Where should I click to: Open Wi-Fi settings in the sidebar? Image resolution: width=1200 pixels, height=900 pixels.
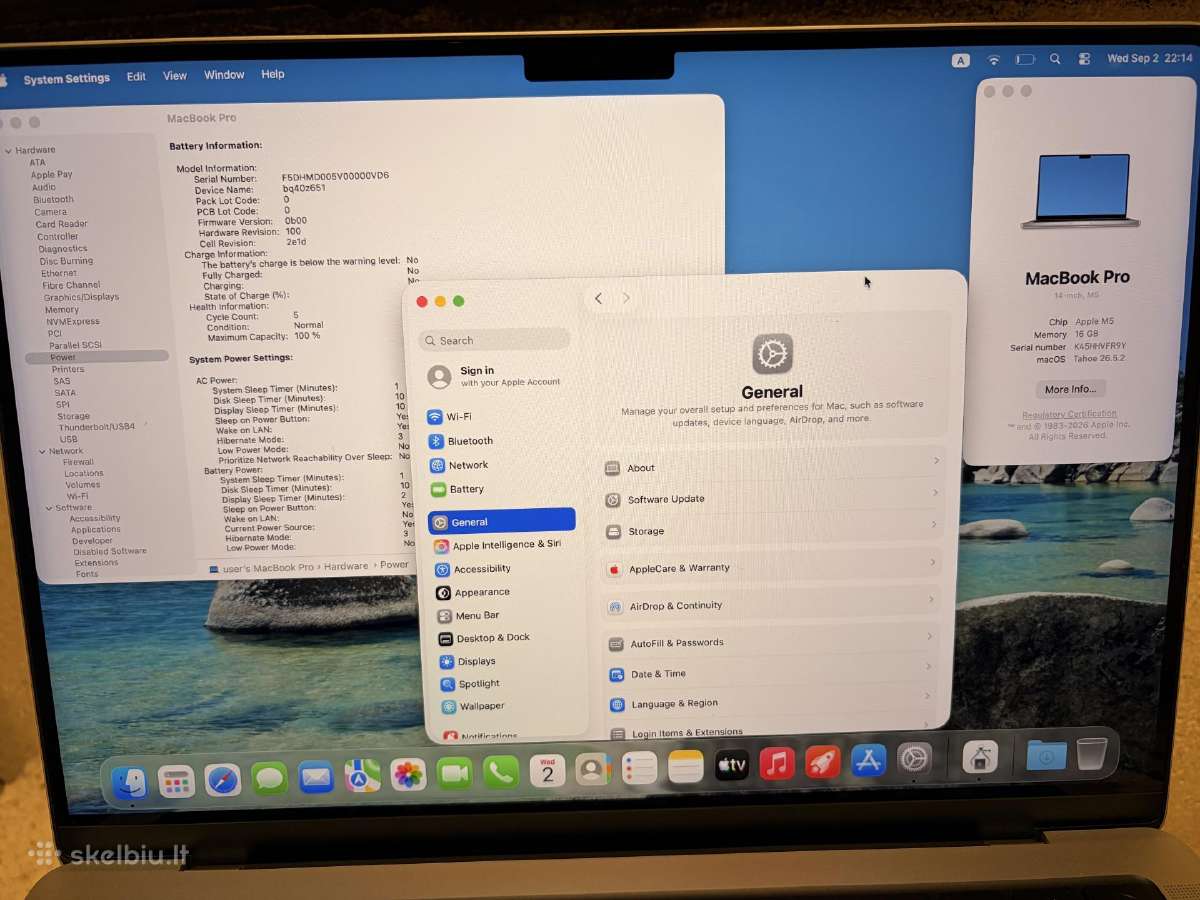449,417
